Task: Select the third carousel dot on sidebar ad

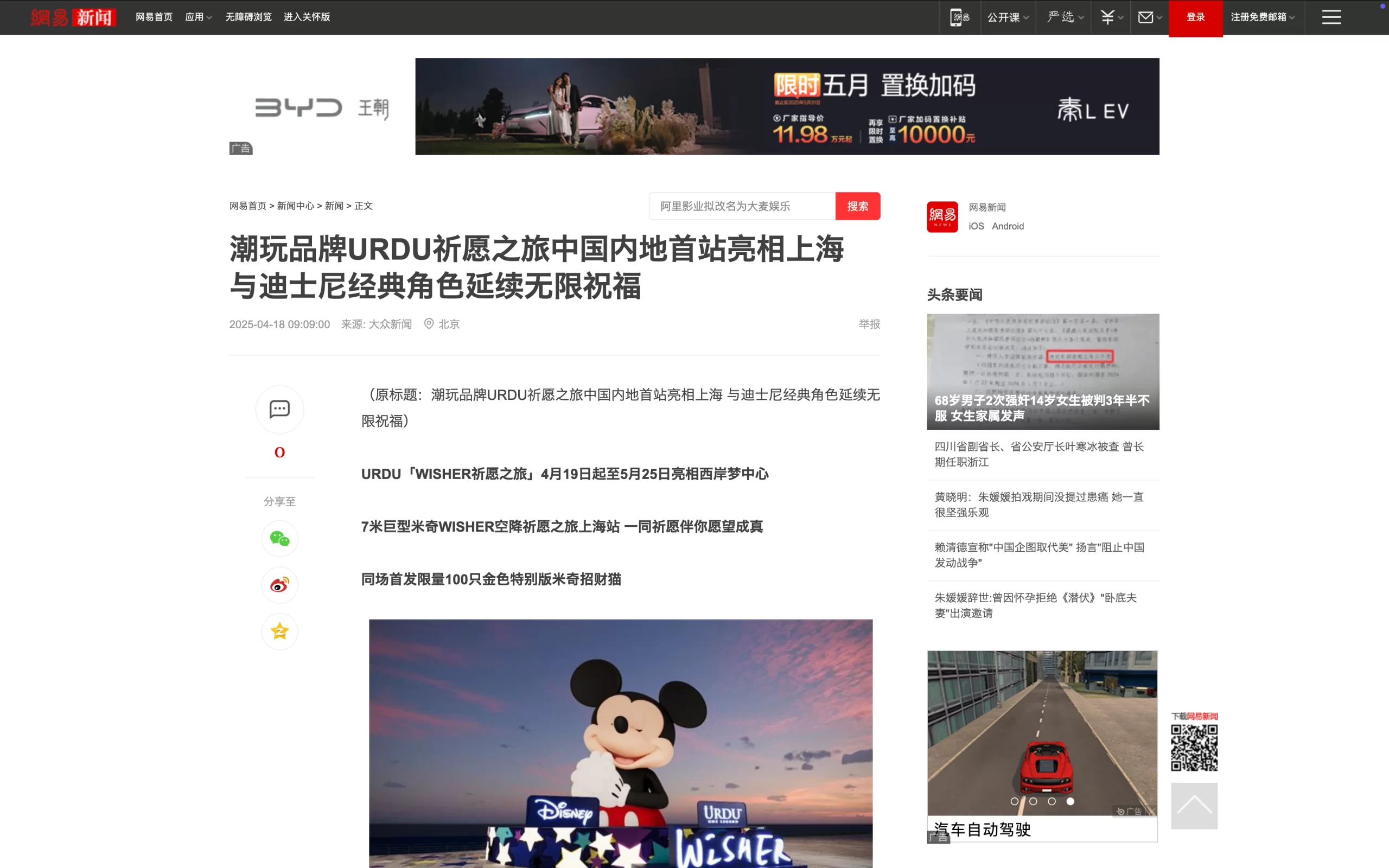Action: [x=1052, y=801]
